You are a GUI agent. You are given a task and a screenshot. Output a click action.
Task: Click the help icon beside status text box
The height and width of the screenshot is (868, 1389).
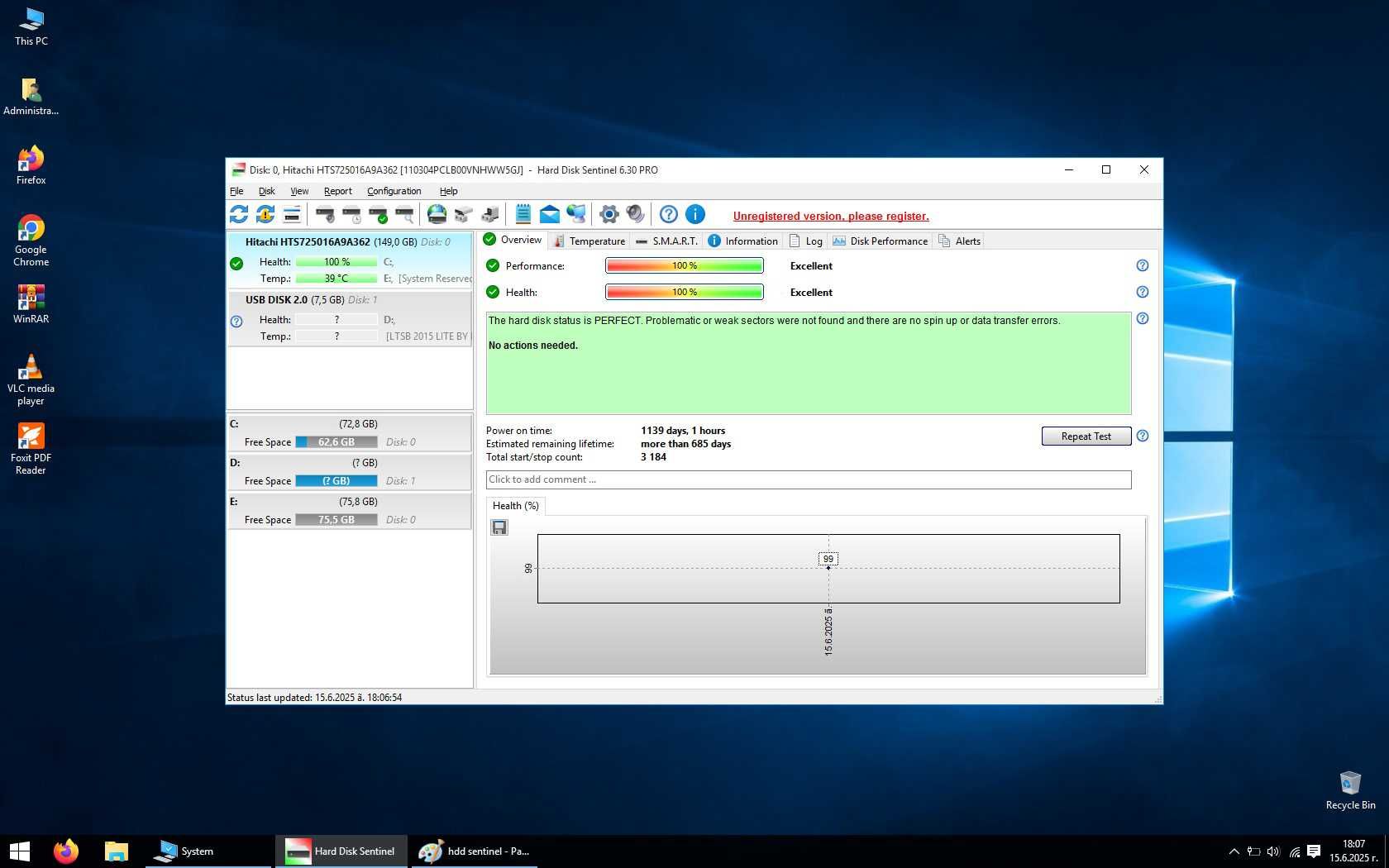tap(1143, 318)
